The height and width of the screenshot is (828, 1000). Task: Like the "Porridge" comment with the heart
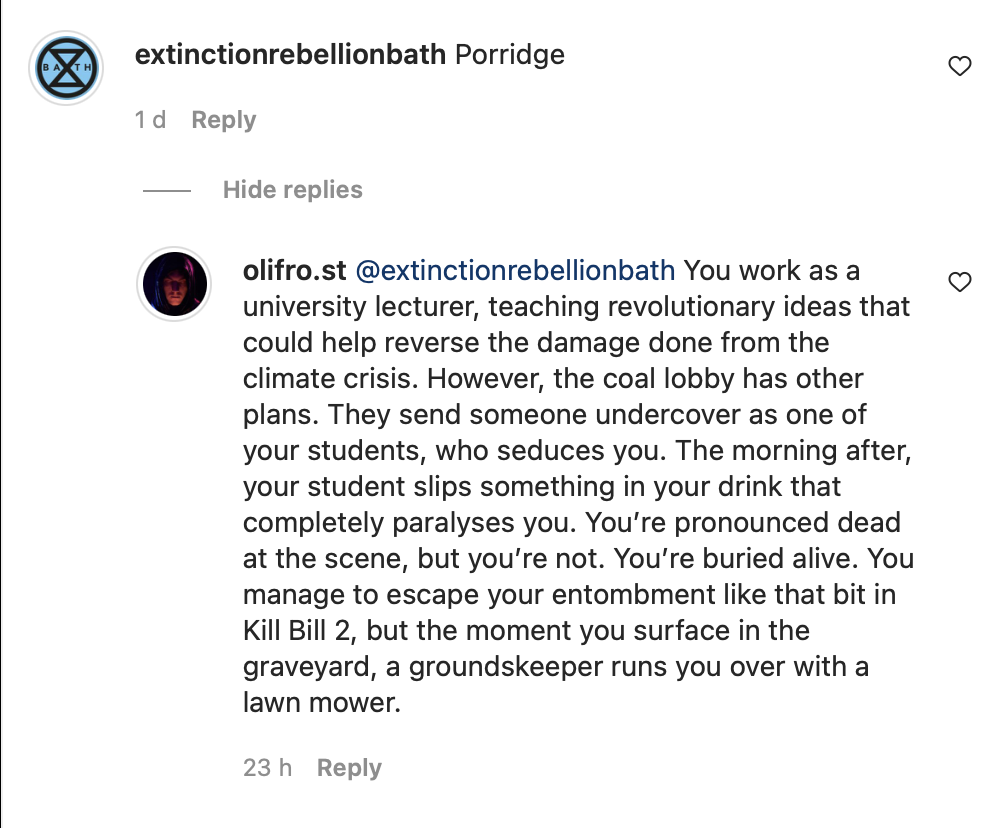coord(959,67)
